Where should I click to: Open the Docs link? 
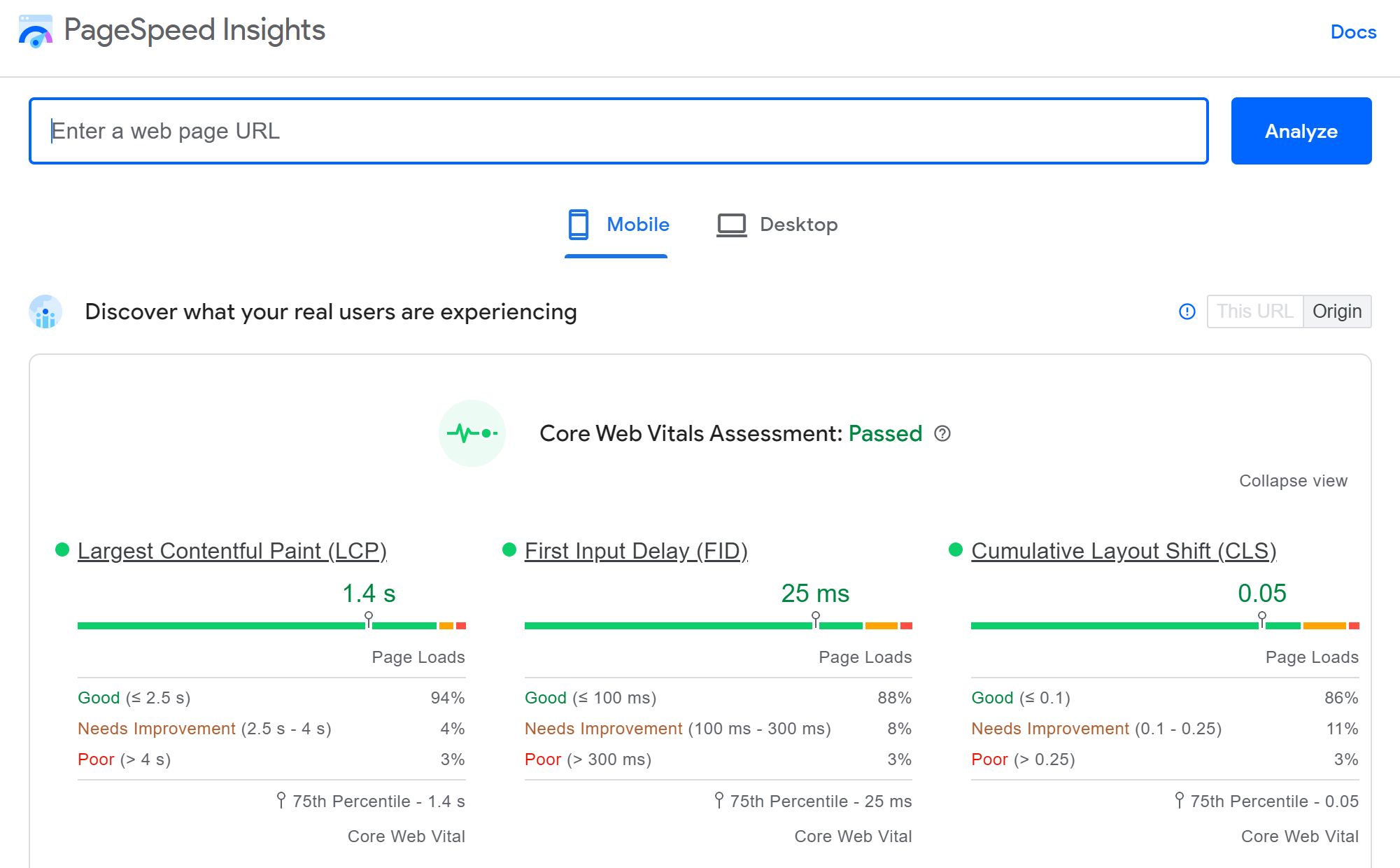coord(1352,32)
